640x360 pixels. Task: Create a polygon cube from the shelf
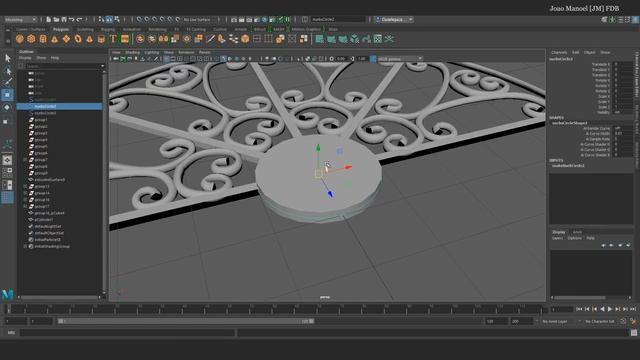coord(31,39)
